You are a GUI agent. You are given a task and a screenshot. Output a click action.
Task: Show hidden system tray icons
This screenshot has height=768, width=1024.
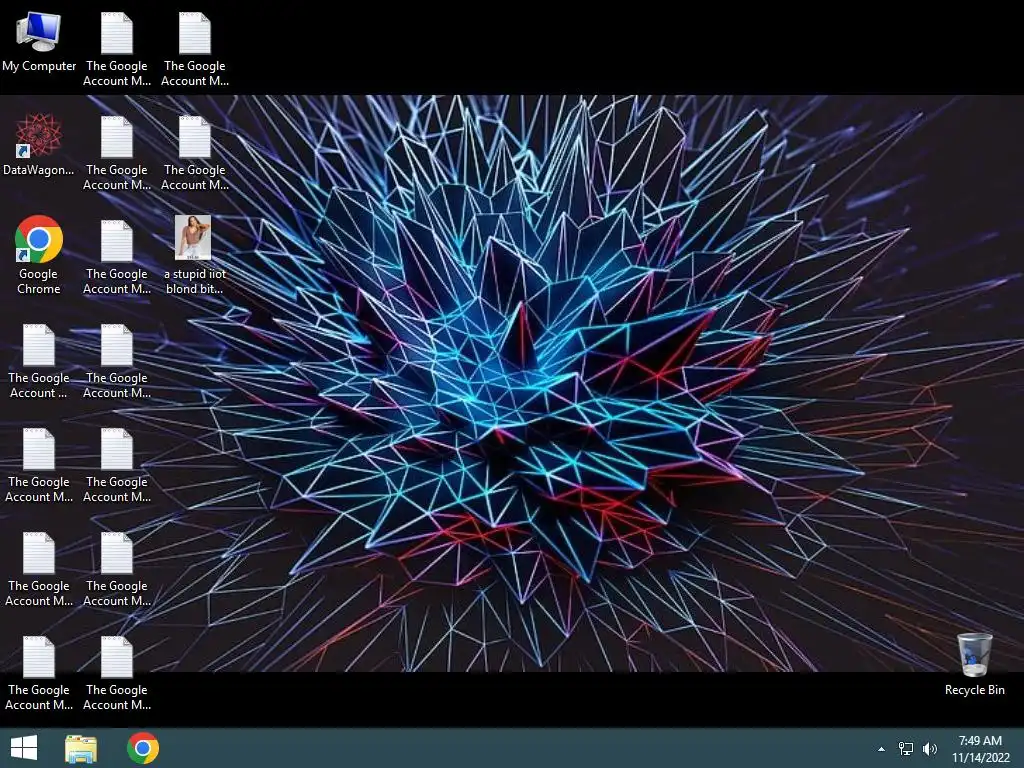882,749
